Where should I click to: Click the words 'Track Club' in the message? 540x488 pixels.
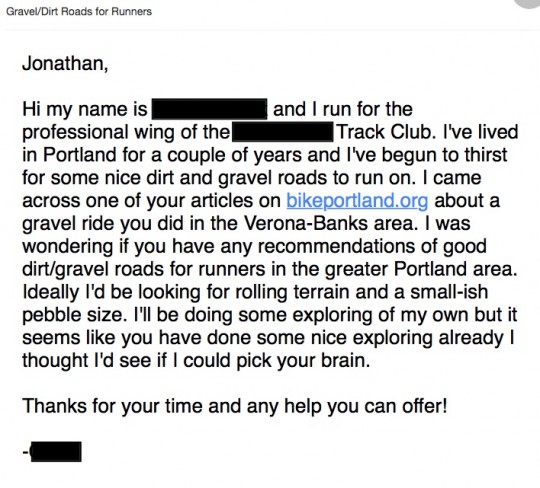[x=384, y=132]
